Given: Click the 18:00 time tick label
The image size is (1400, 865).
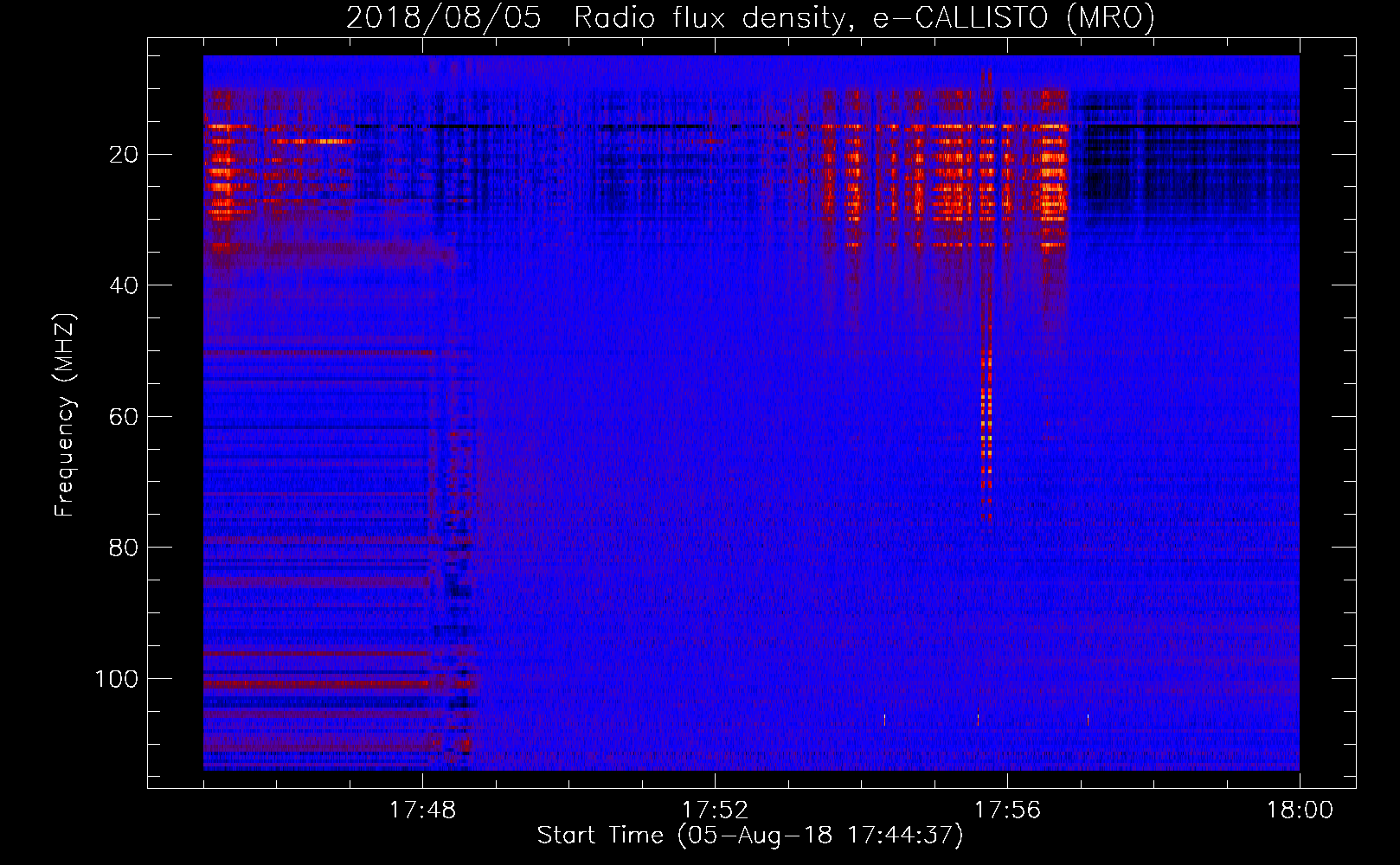Looking at the screenshot, I should 1300,811.
